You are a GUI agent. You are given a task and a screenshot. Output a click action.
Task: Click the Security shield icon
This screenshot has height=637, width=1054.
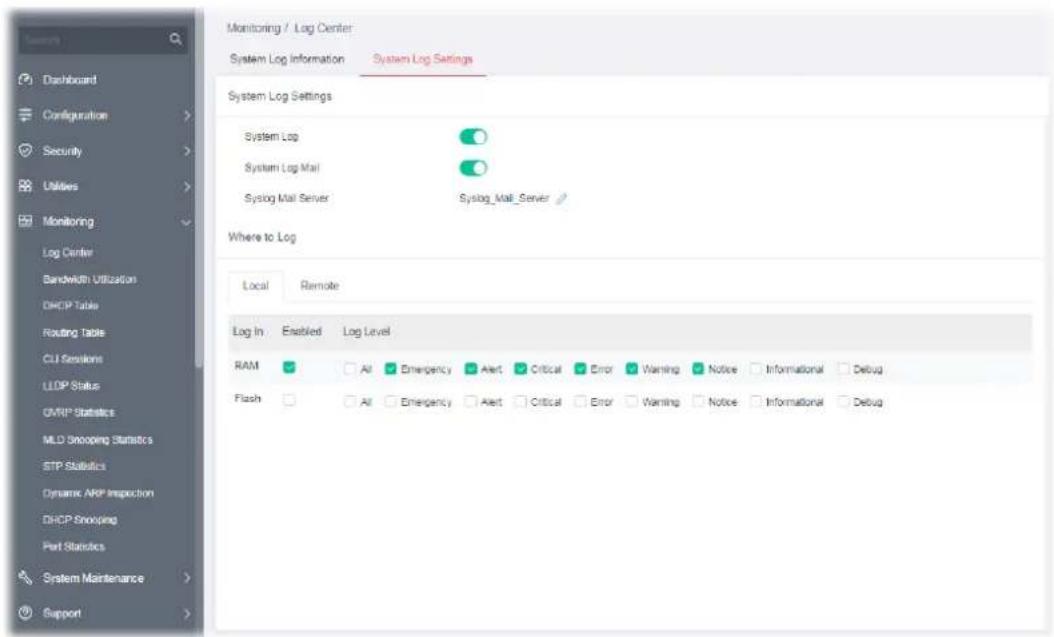coord(26,151)
